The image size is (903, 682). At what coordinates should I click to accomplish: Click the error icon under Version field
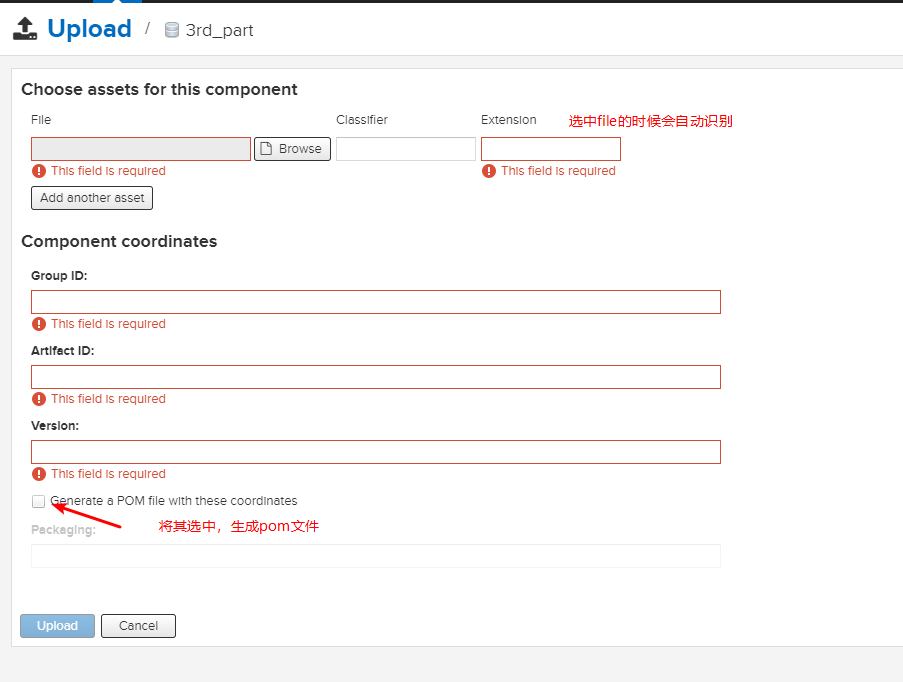tap(39, 474)
